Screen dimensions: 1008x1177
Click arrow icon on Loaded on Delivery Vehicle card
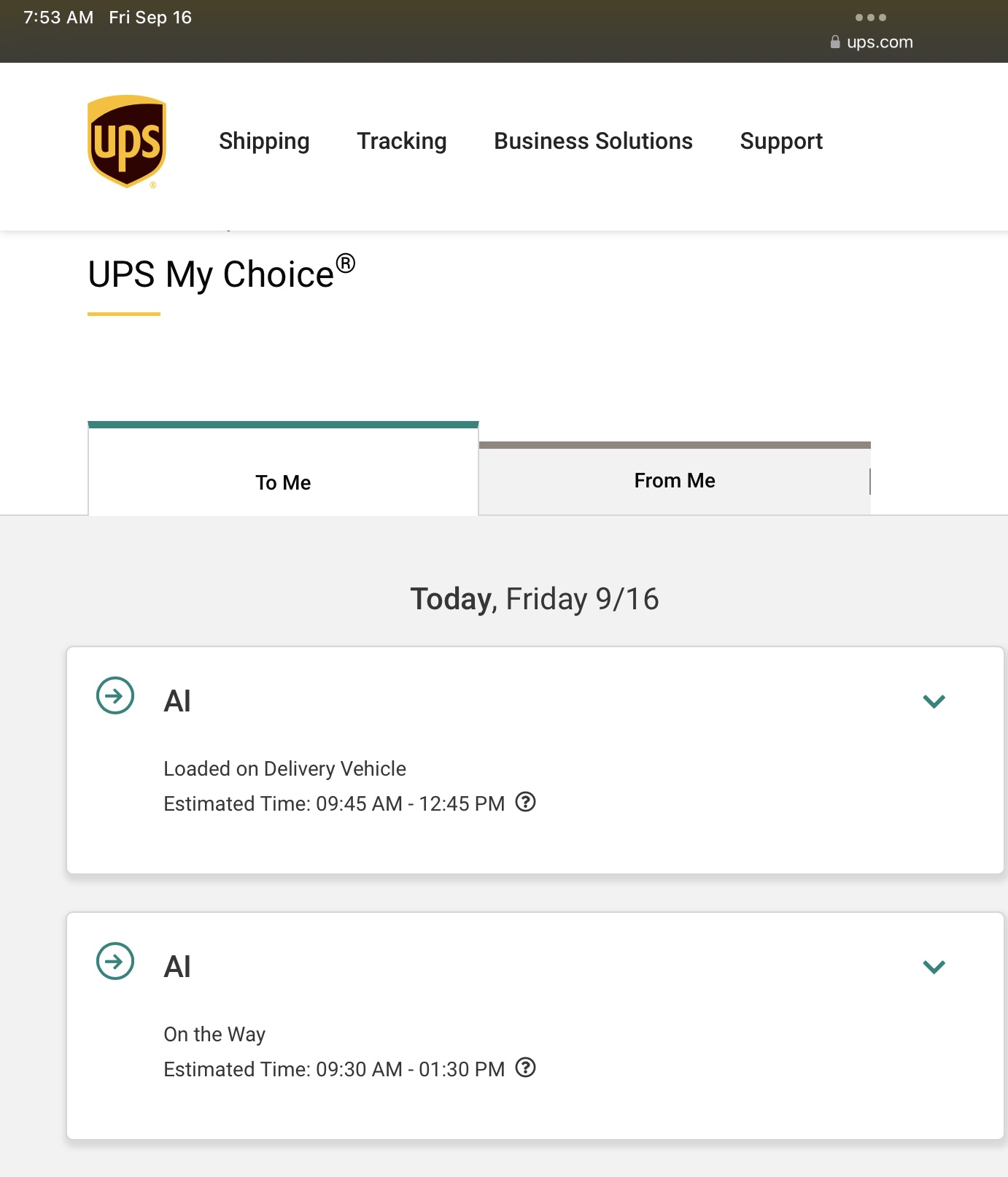[x=115, y=695]
